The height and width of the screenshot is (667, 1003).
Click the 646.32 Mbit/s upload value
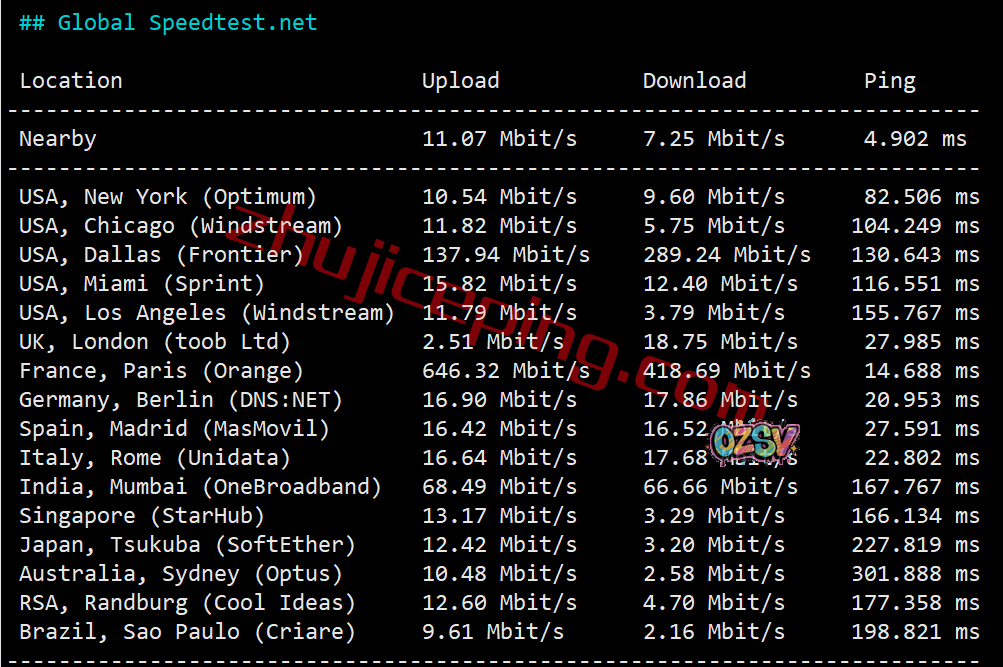pyautogui.click(x=506, y=371)
